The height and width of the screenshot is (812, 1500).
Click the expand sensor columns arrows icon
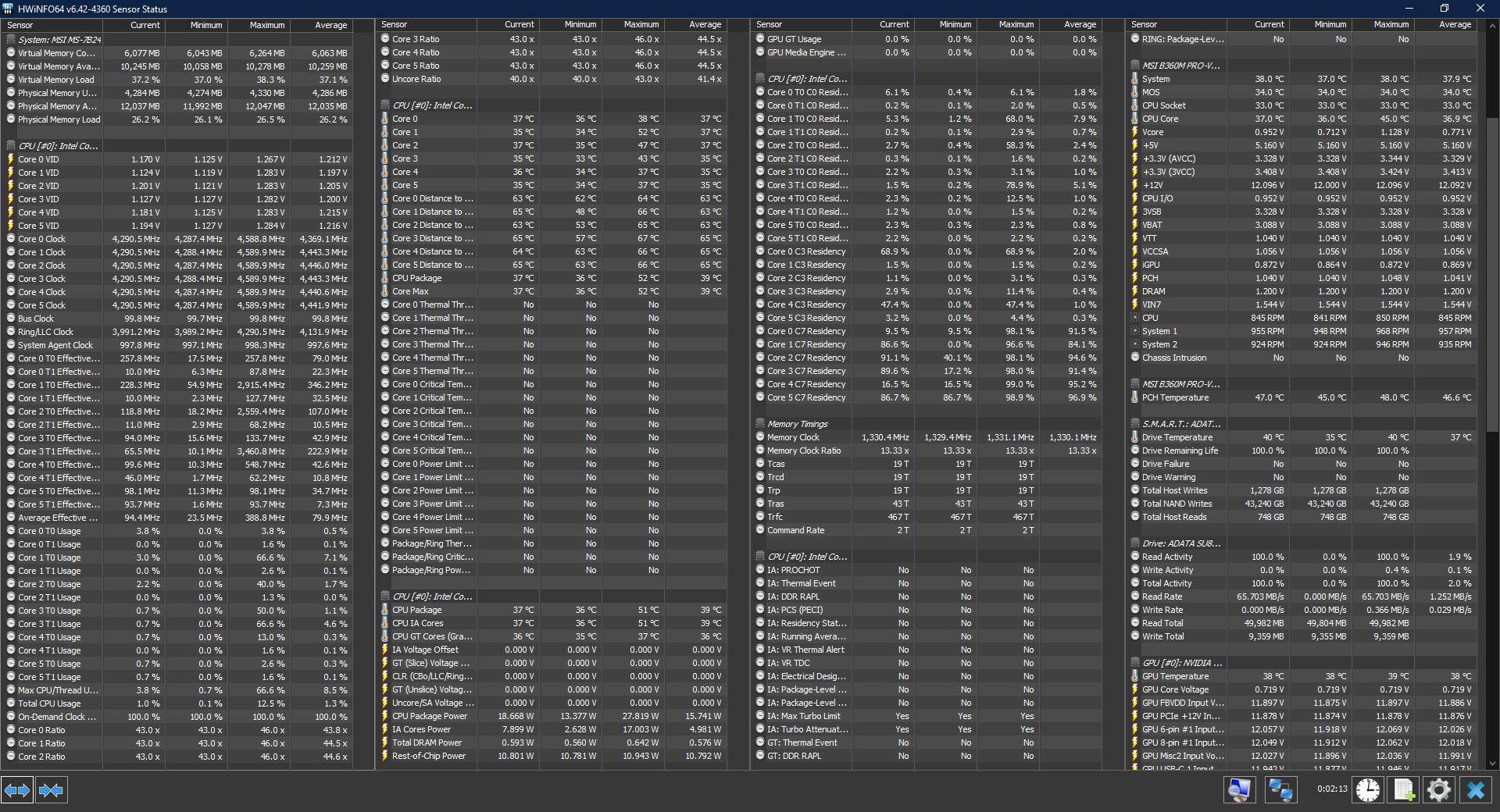click(17, 790)
